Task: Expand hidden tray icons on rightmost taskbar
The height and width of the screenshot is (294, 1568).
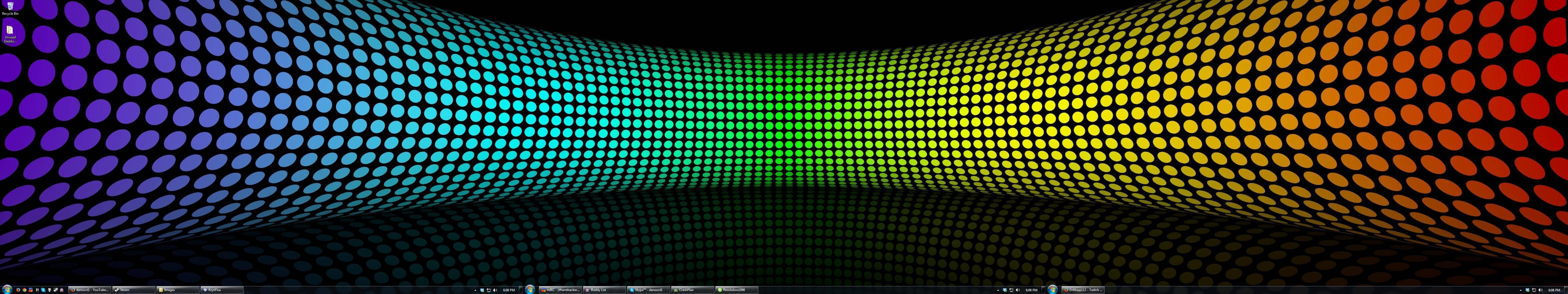Action: [1521, 290]
